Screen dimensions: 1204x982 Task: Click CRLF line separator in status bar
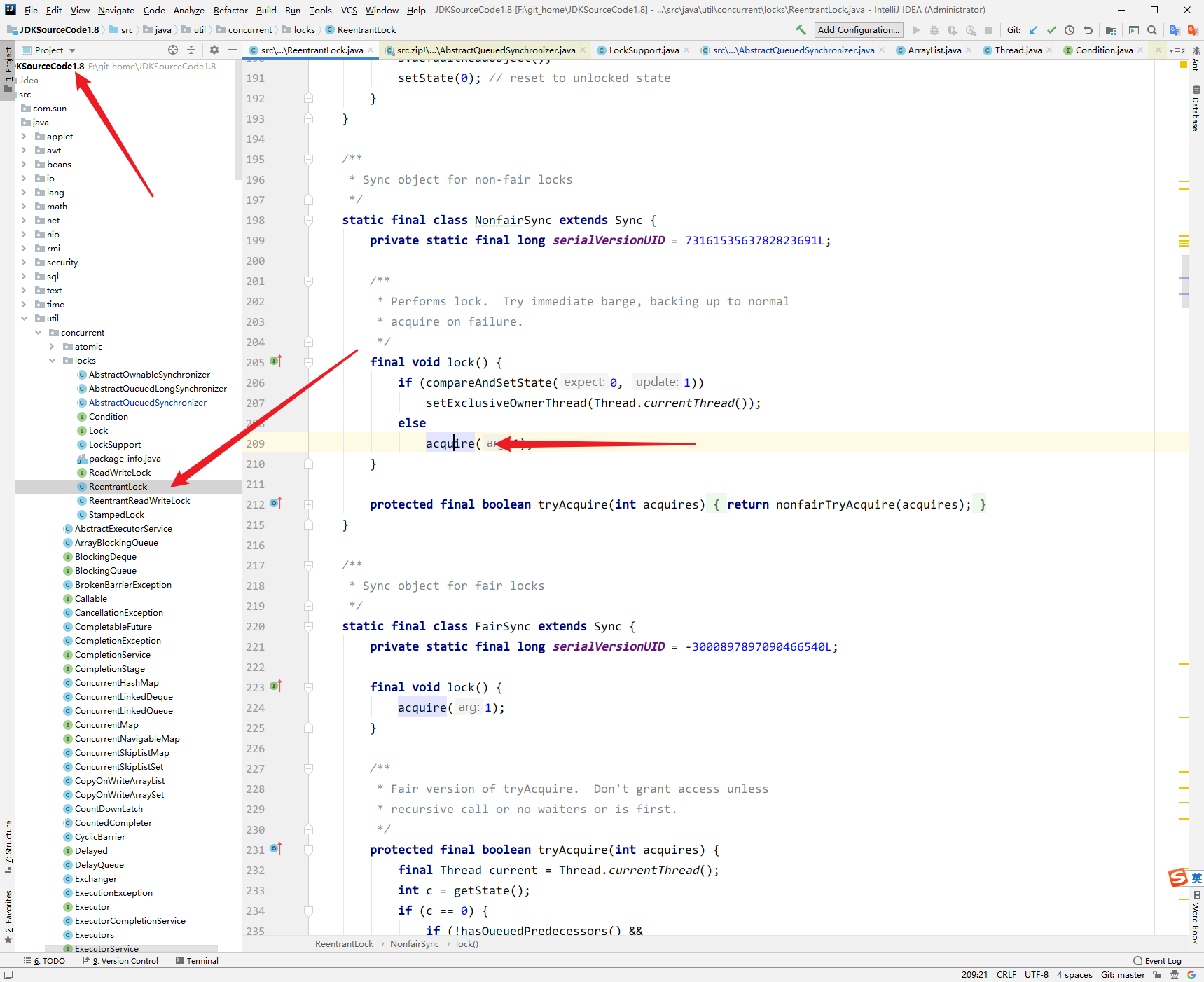point(1006,975)
